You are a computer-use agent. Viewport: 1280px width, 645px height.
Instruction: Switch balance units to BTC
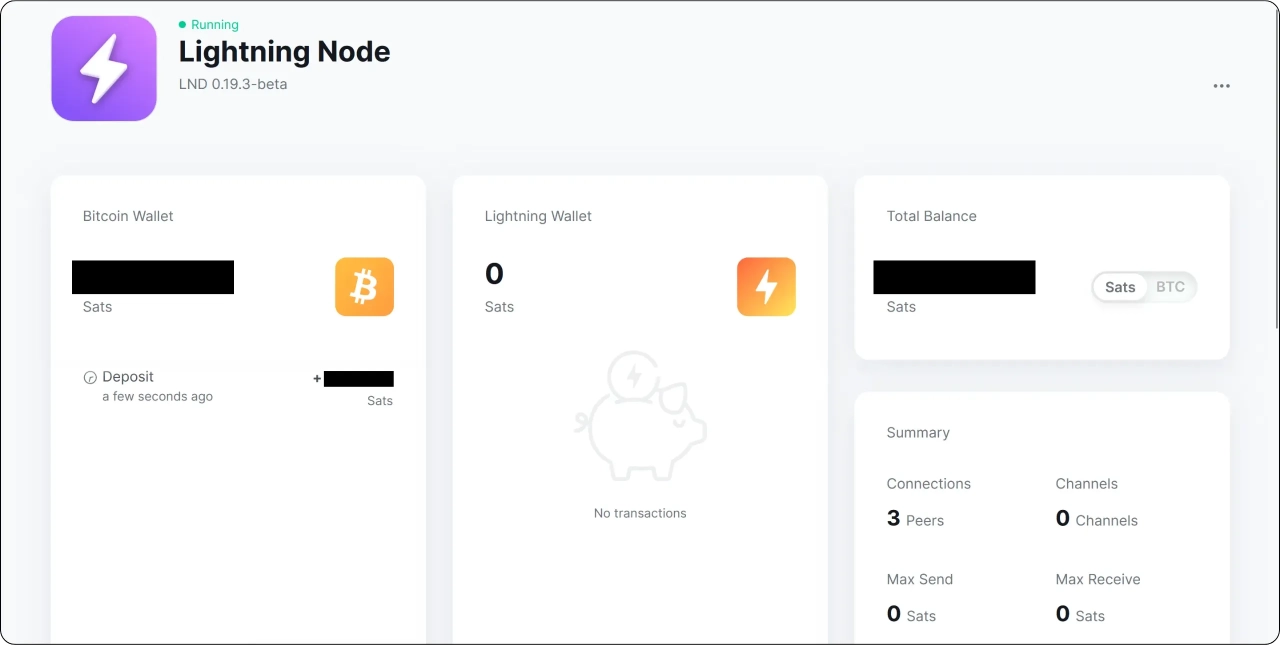[x=1170, y=287]
